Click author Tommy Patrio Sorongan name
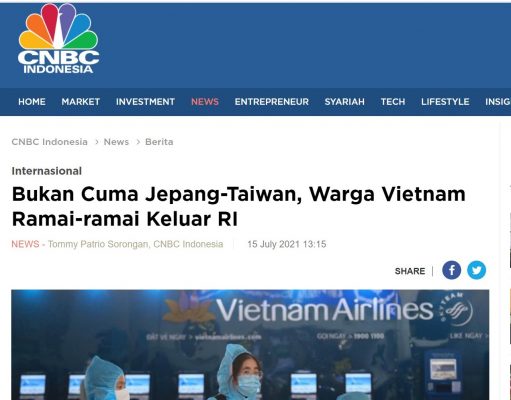The height and width of the screenshot is (400, 511). 98,244
